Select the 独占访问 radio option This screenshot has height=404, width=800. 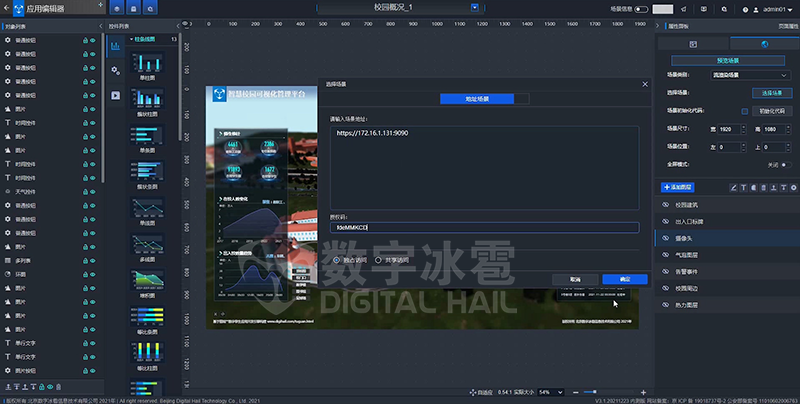click(336, 260)
